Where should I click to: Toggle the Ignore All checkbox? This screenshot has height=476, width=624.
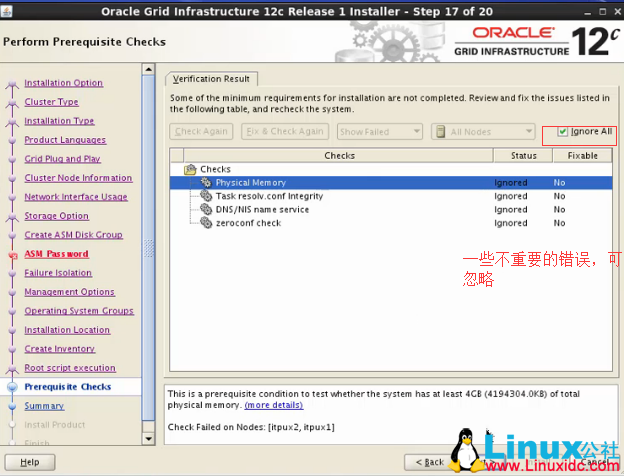point(562,131)
